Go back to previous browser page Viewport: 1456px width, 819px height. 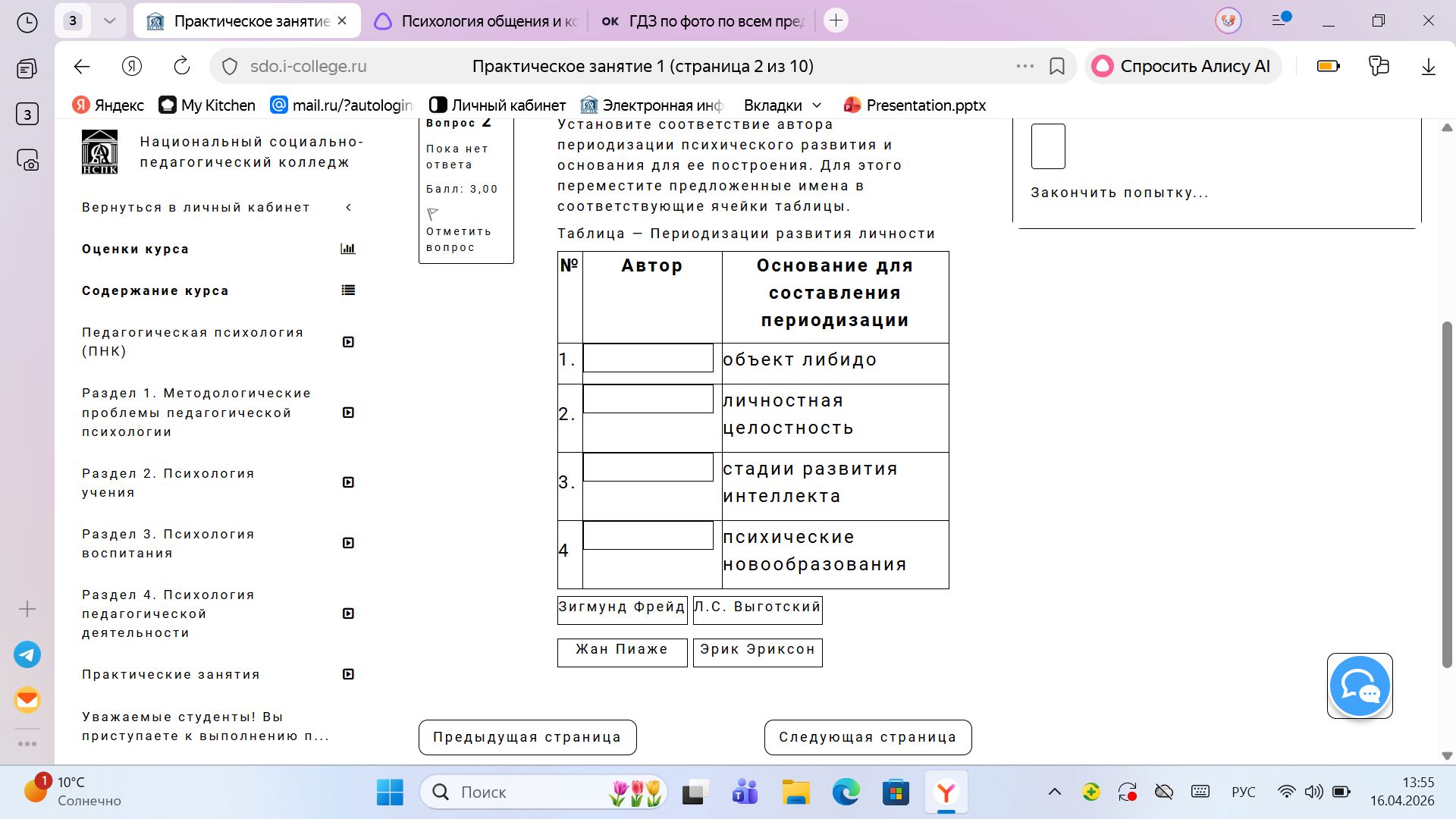click(x=82, y=67)
